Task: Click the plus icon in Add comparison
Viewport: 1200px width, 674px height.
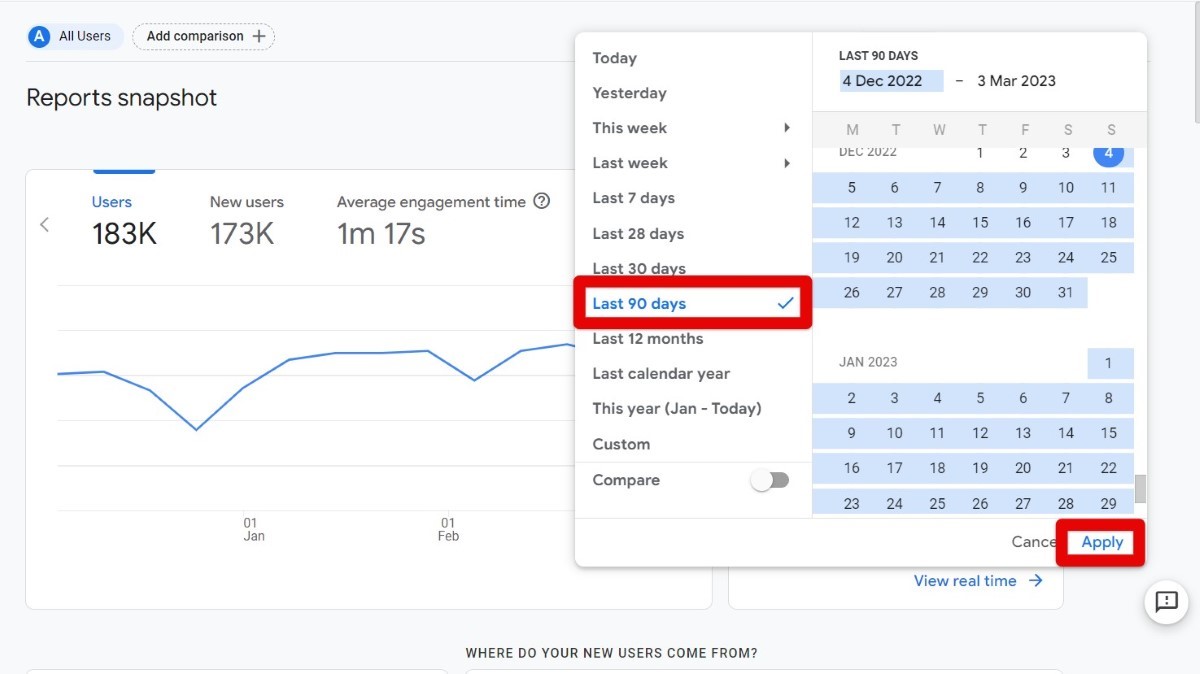Action: [259, 37]
